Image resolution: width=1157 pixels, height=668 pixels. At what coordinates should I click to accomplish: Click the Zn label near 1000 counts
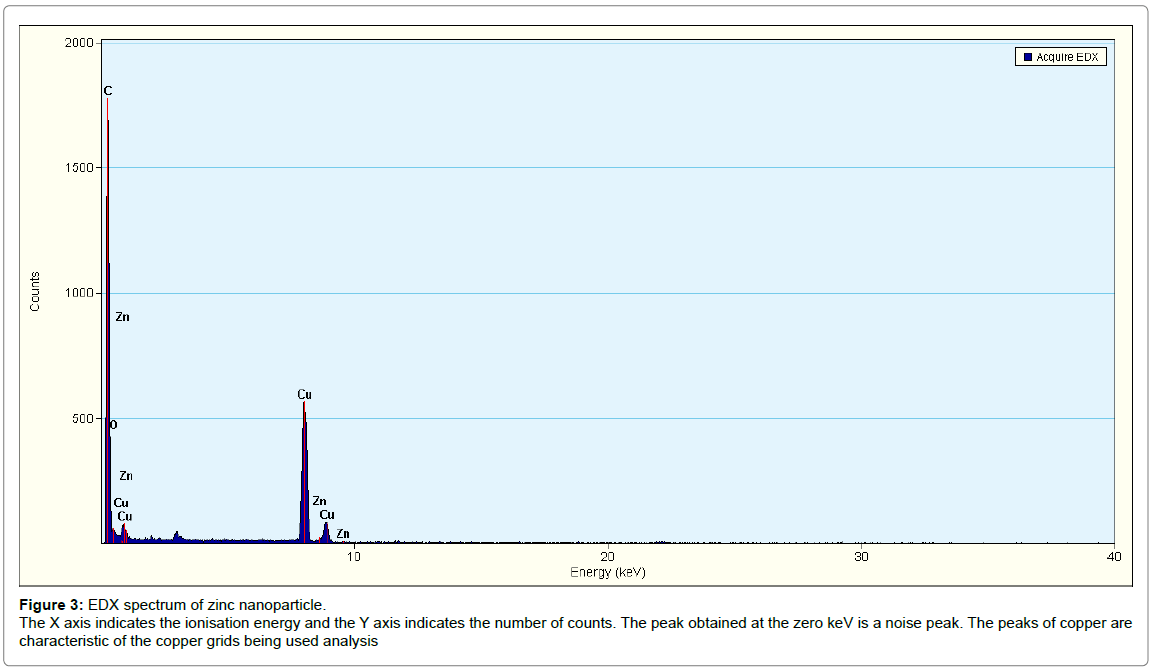coord(122,317)
